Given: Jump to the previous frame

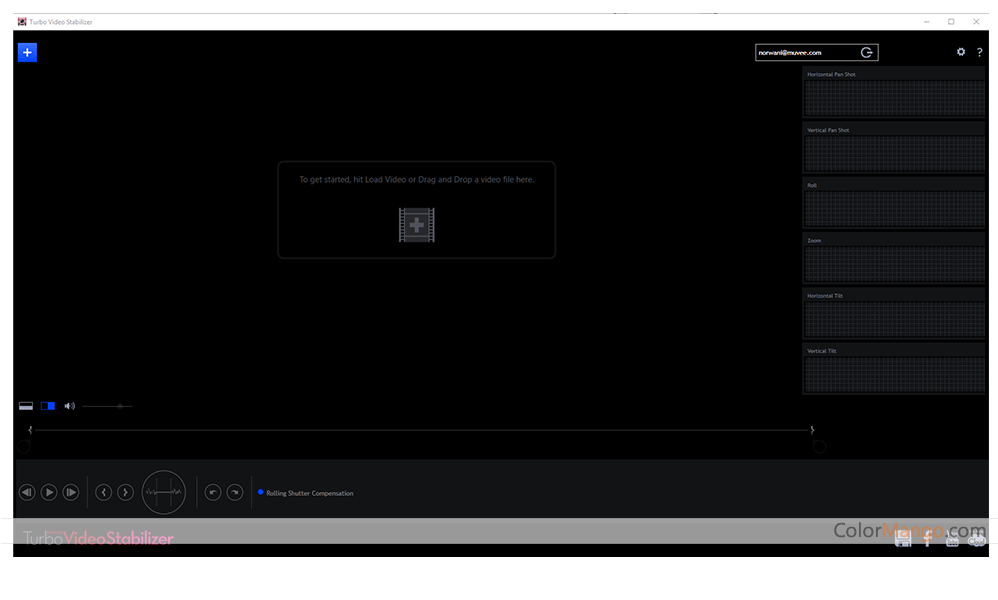Looking at the screenshot, I should tap(103, 492).
